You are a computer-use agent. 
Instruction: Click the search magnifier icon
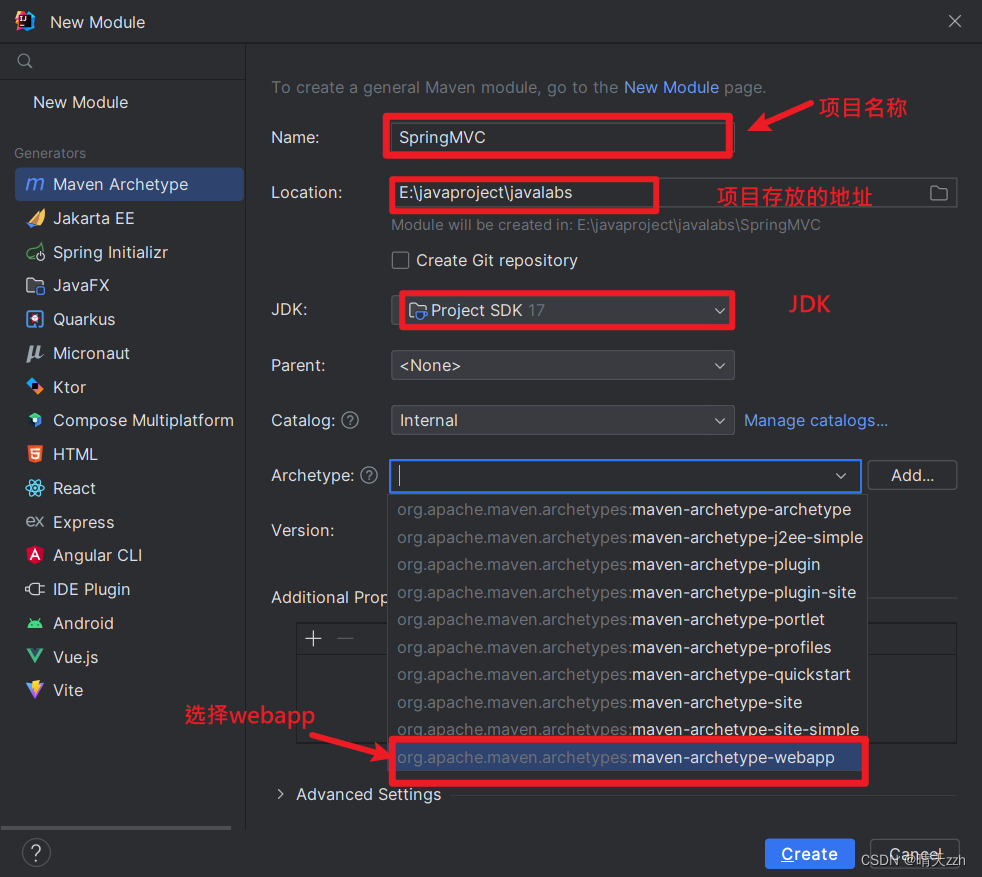click(x=24, y=61)
